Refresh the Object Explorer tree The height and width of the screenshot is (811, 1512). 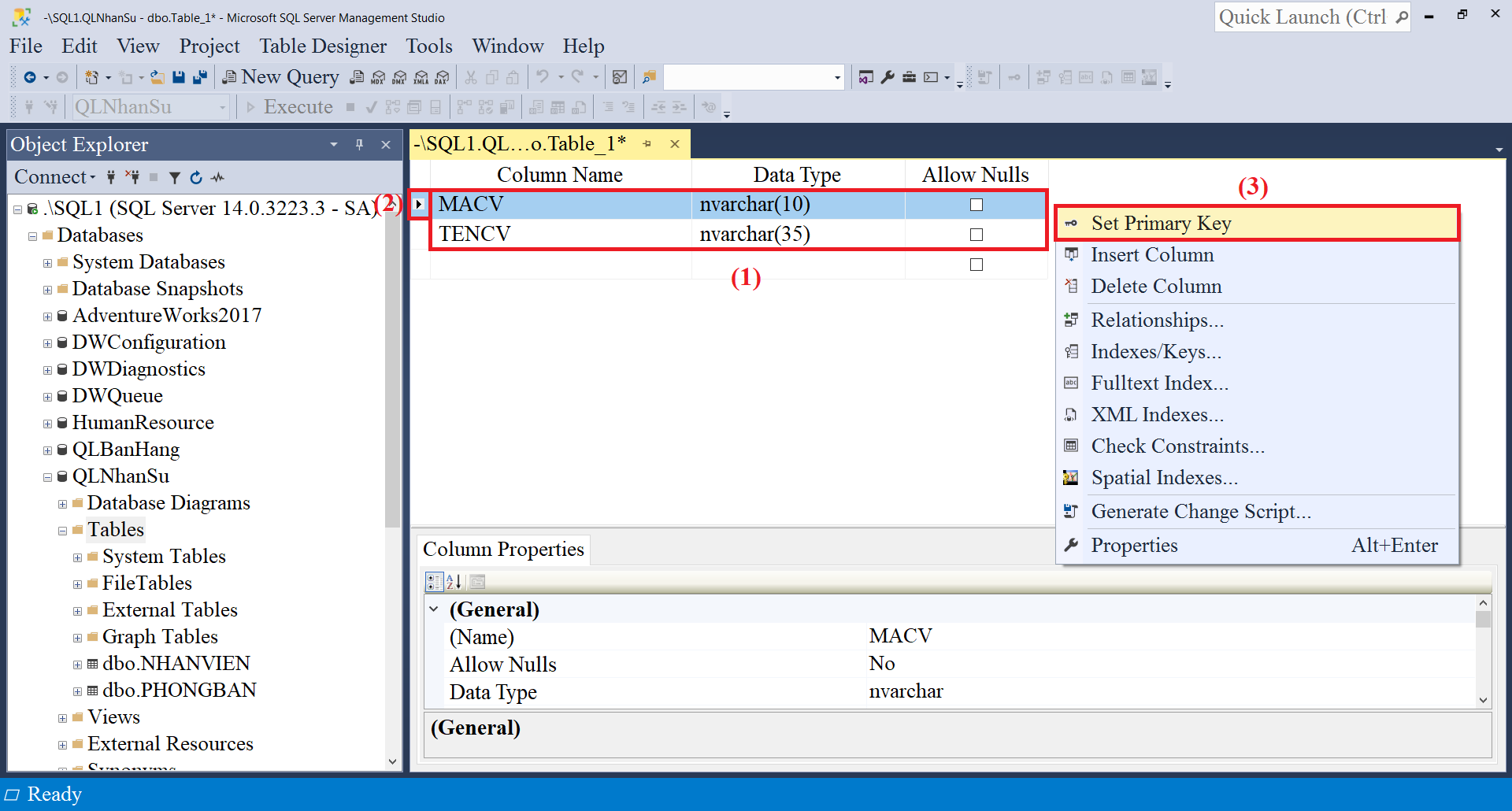196,178
